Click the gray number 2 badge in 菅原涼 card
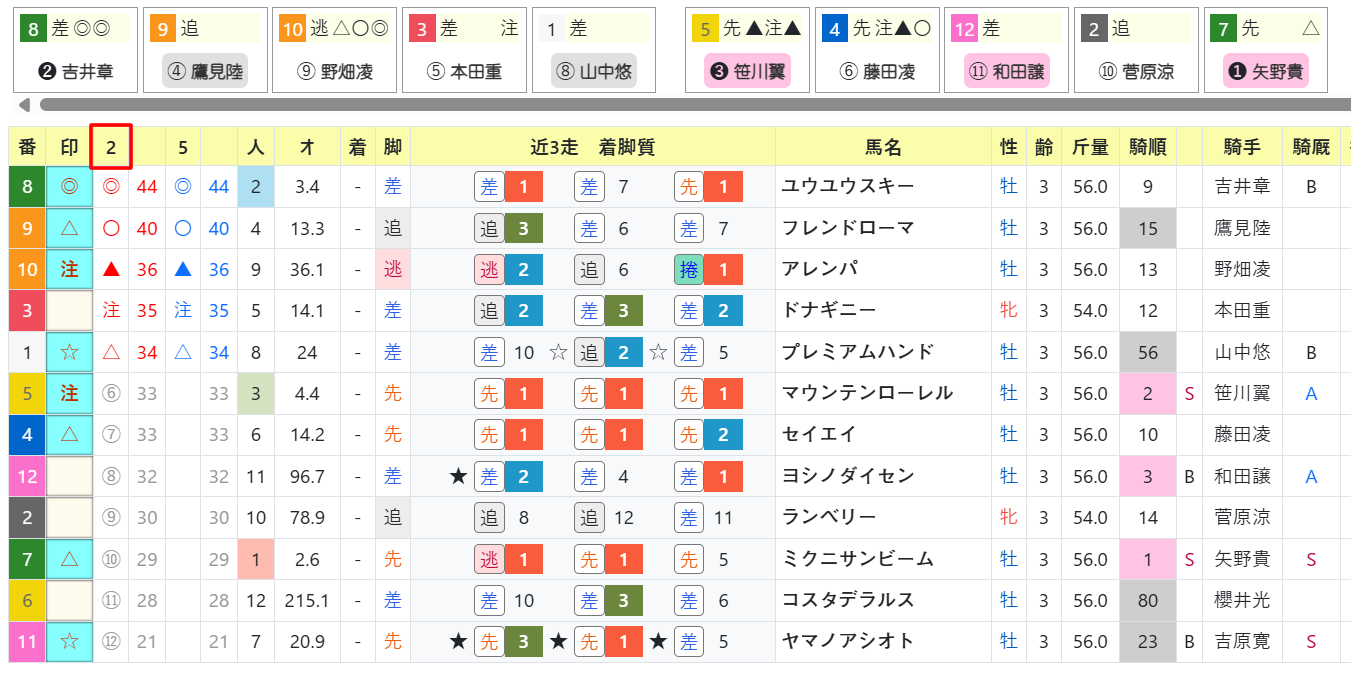 point(1094,29)
